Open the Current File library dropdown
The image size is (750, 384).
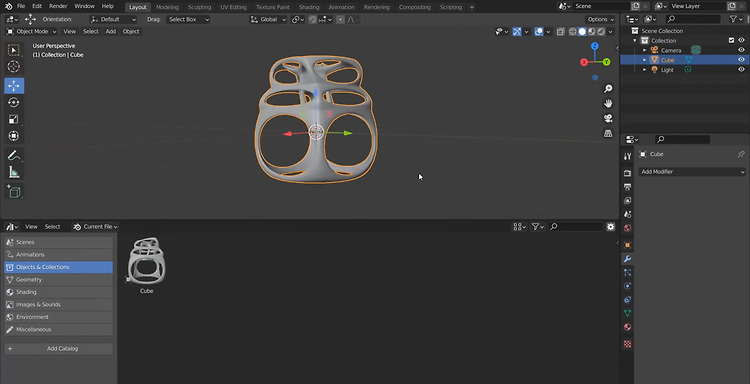pos(95,227)
